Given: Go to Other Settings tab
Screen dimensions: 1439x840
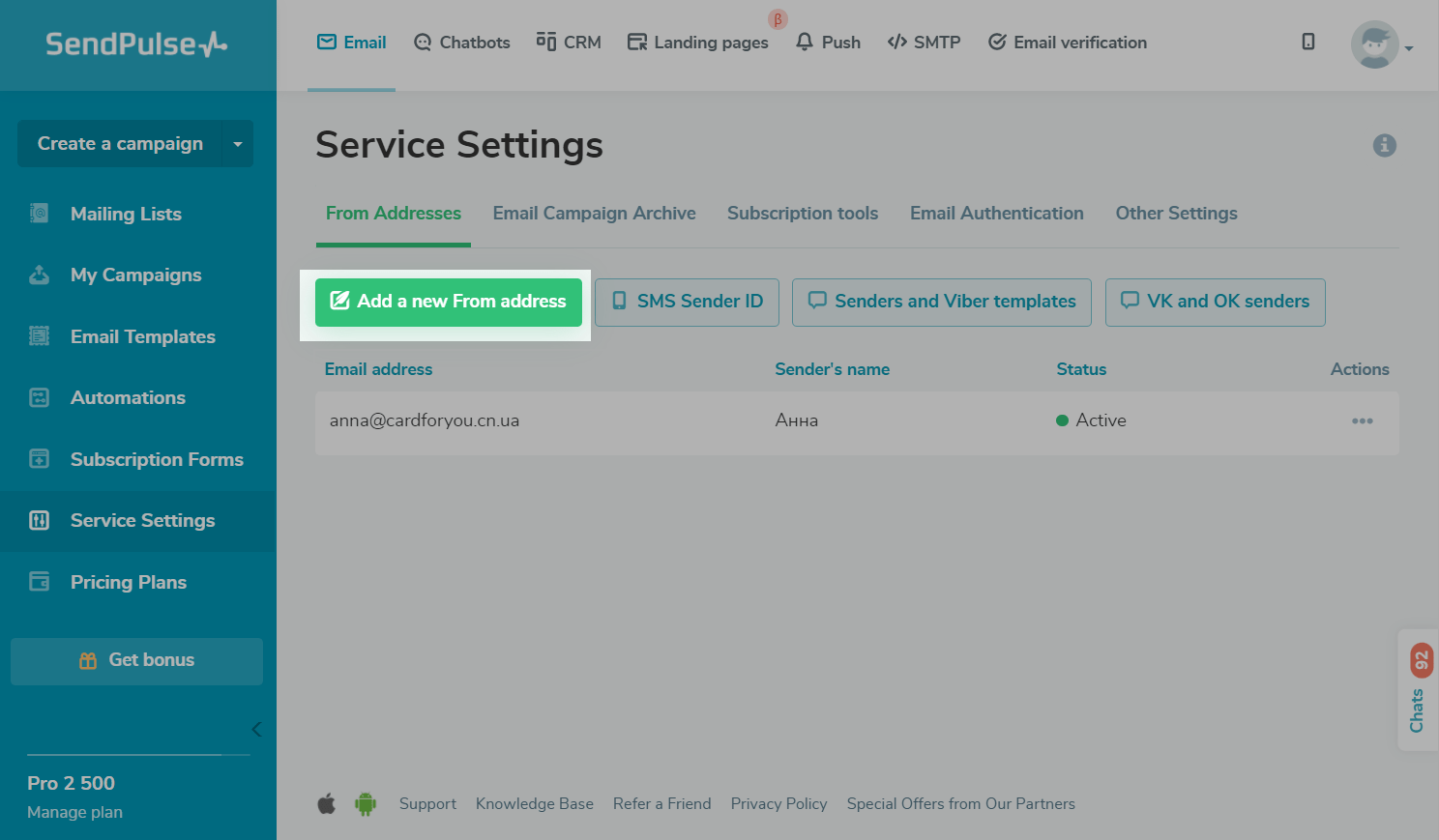Looking at the screenshot, I should click(1176, 214).
